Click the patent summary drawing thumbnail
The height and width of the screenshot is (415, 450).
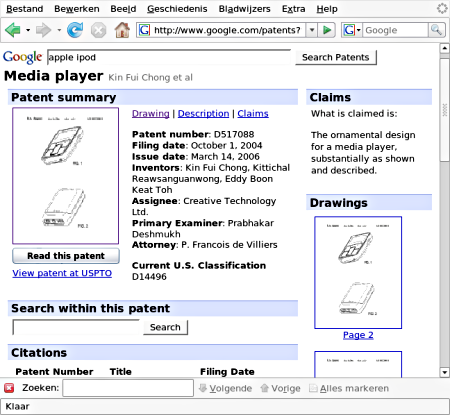point(66,176)
